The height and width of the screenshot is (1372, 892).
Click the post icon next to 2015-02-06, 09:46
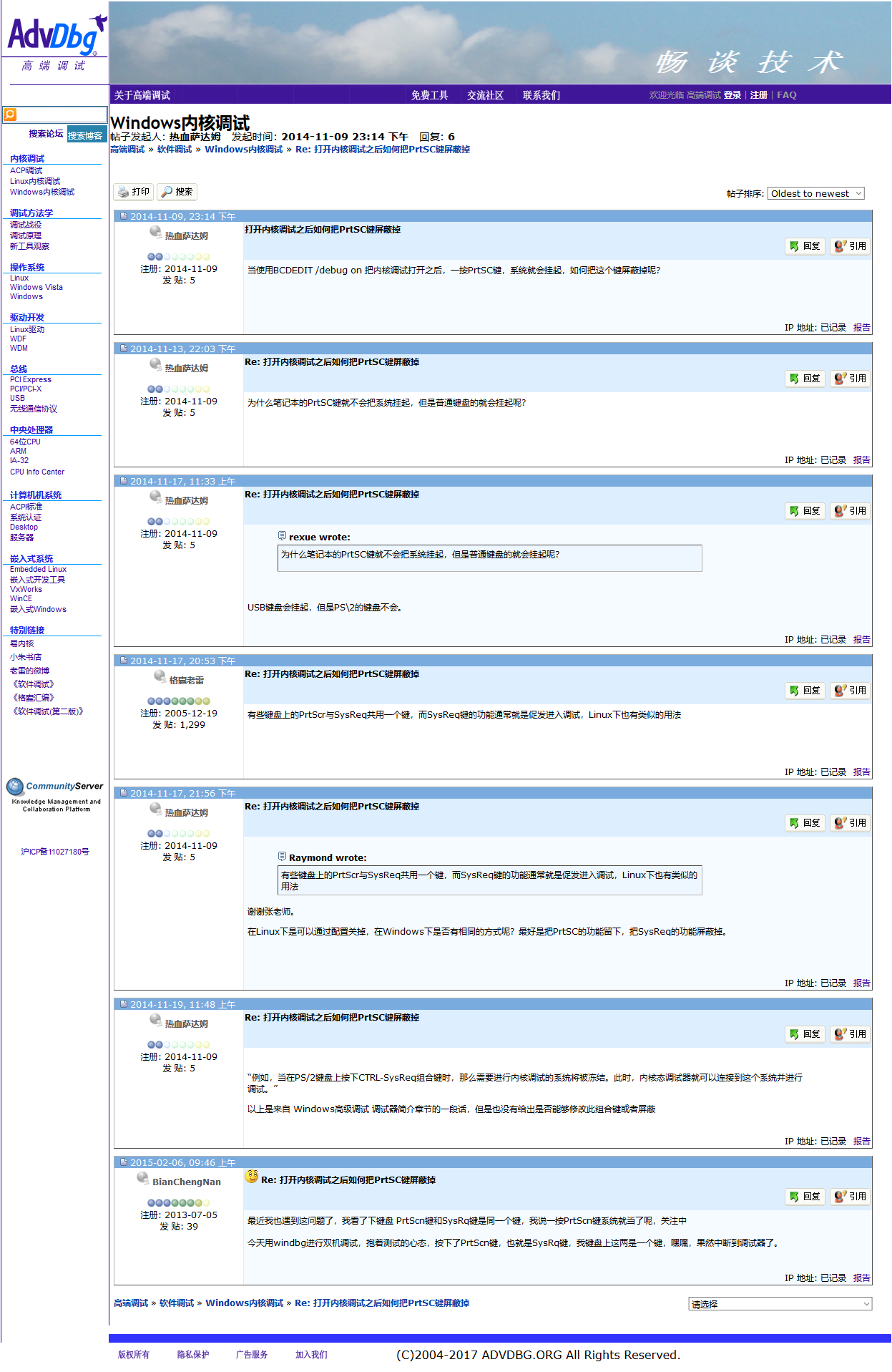[x=124, y=1162]
